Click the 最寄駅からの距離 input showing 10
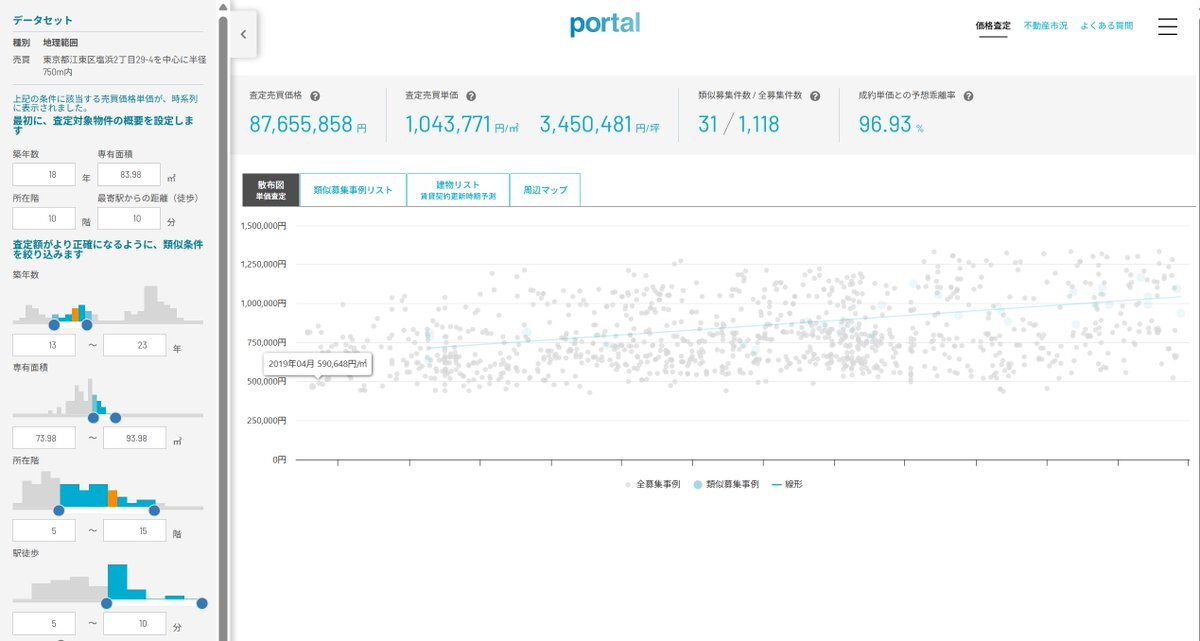This screenshot has width=1200, height=641. (129, 218)
